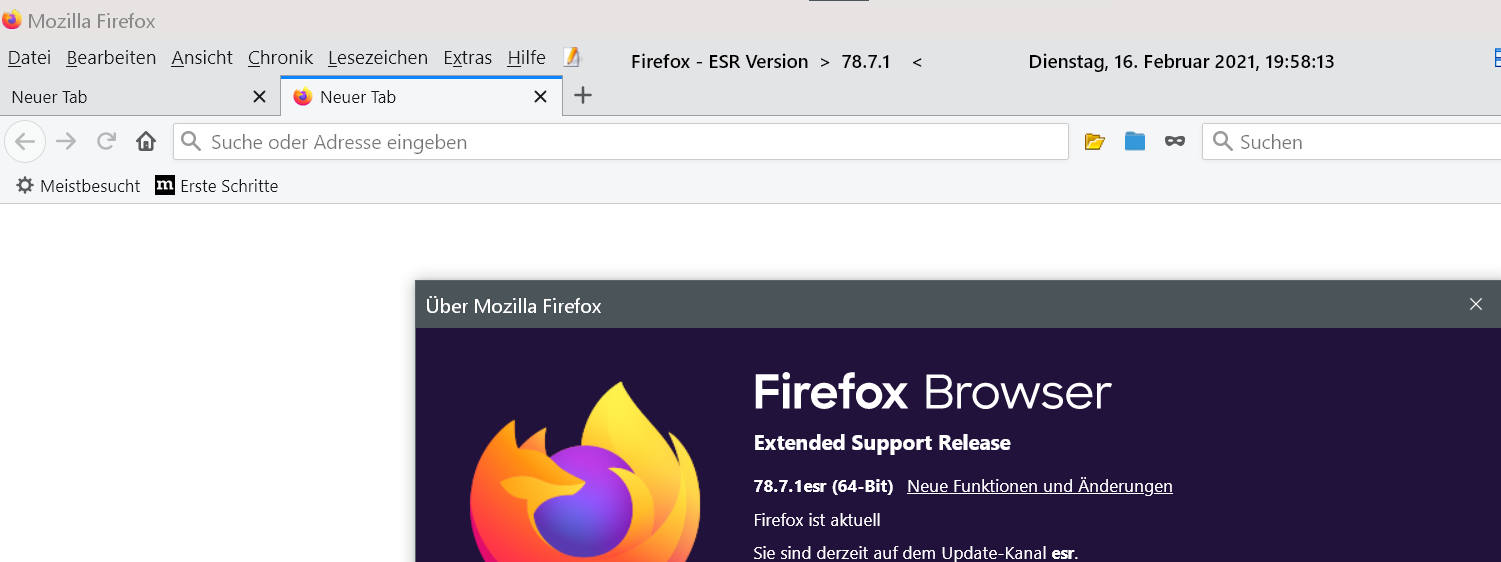Click the Update-Kanal esr text line

[916, 553]
